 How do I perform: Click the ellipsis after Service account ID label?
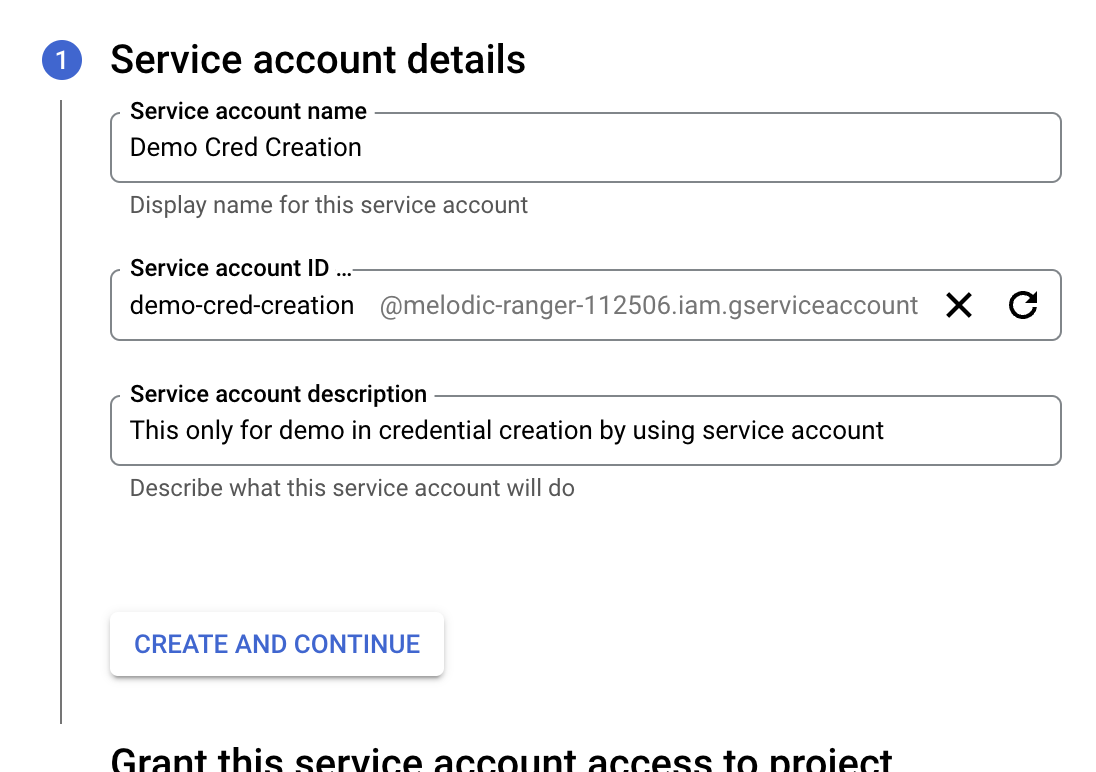pos(343,269)
